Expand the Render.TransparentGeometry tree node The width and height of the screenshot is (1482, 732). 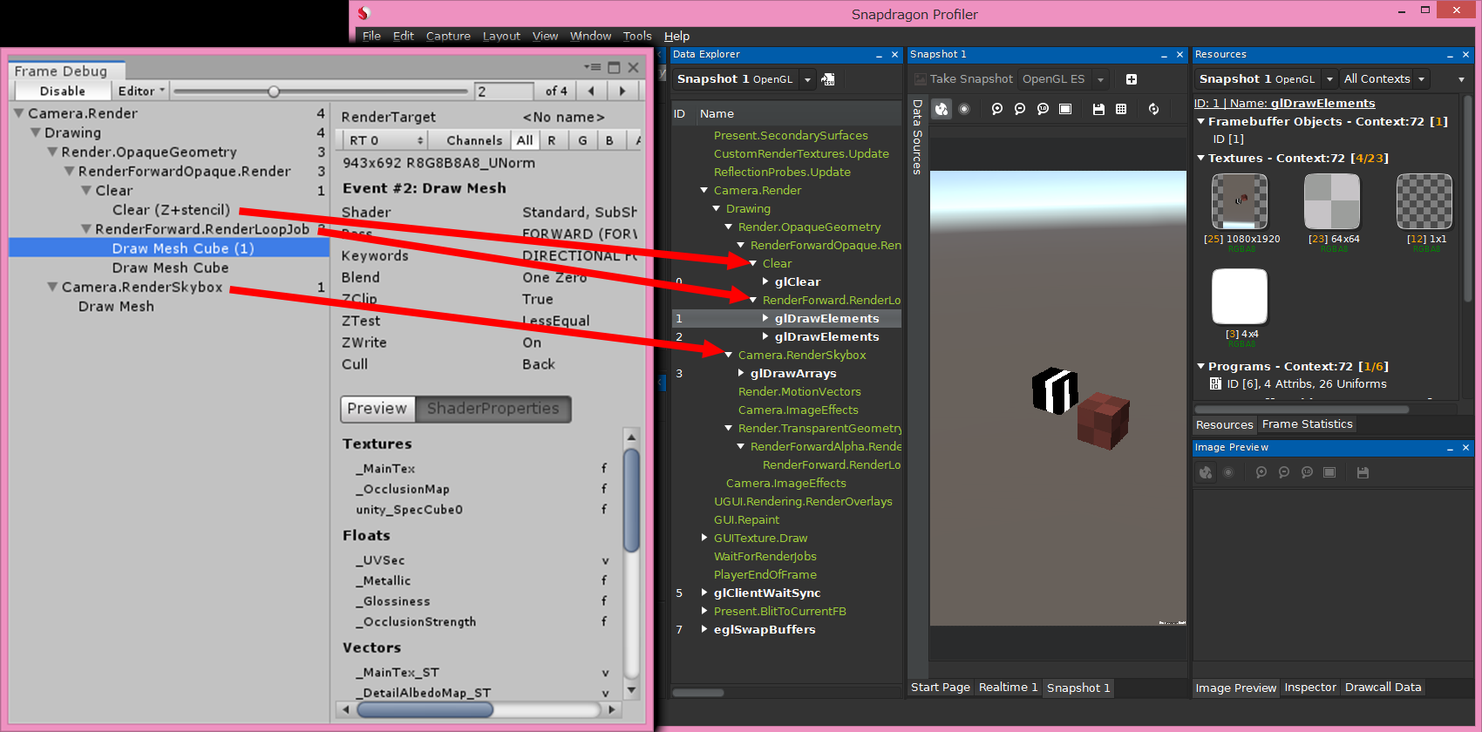coord(728,428)
